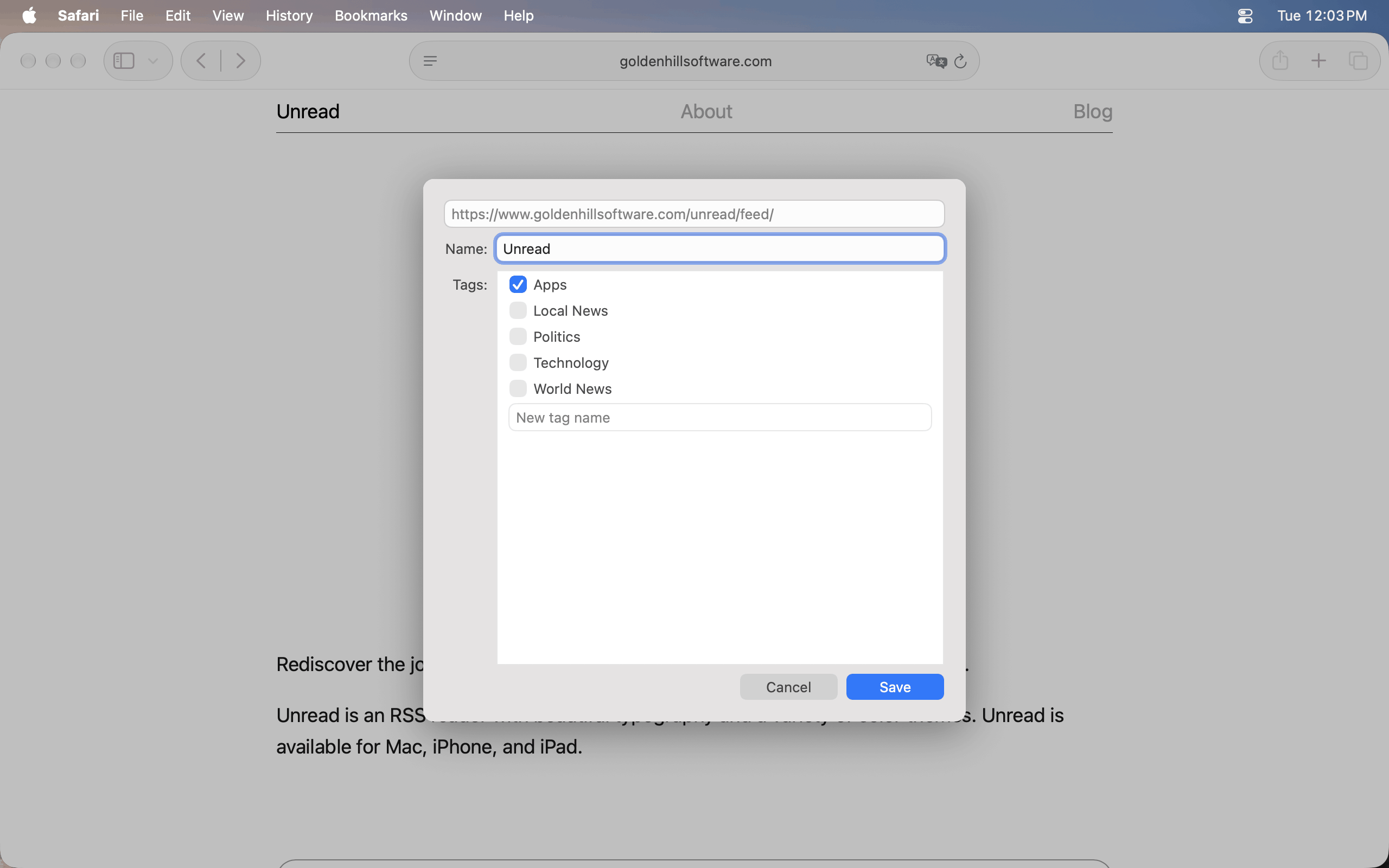Reload the page with refresh icon
Image resolution: width=1389 pixels, height=868 pixels.
point(961,61)
